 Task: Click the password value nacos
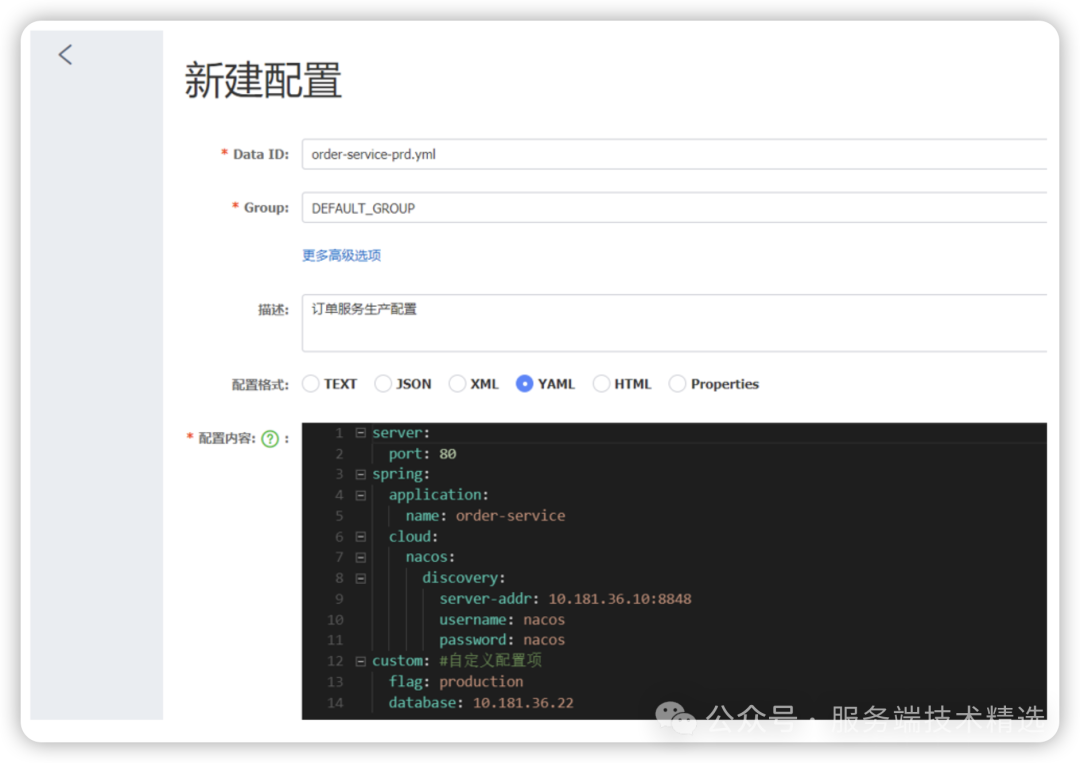point(544,640)
